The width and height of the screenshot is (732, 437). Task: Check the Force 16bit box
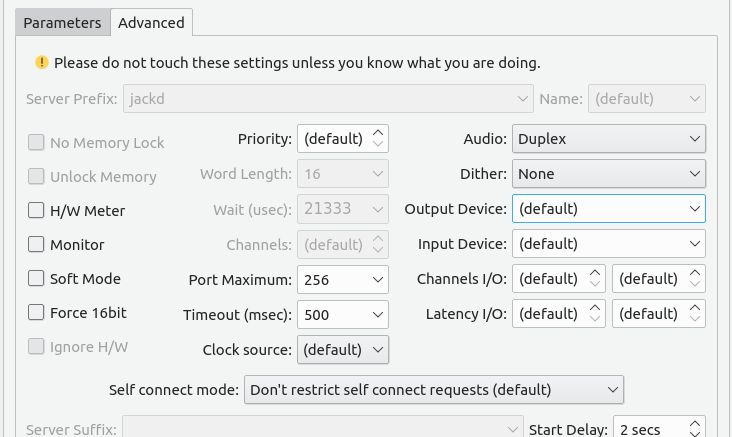(36, 312)
